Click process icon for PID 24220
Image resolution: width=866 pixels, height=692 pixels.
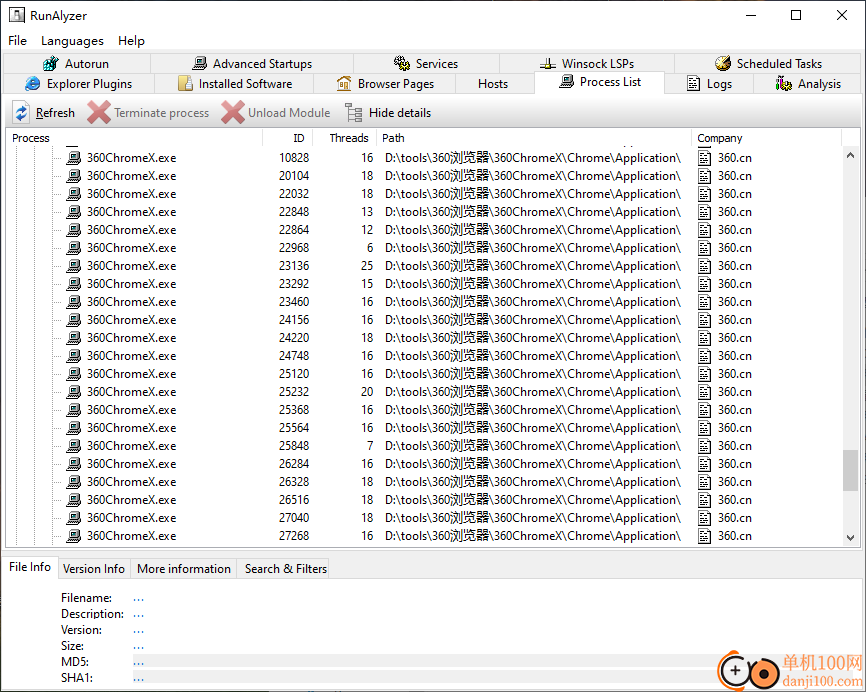click(73, 338)
